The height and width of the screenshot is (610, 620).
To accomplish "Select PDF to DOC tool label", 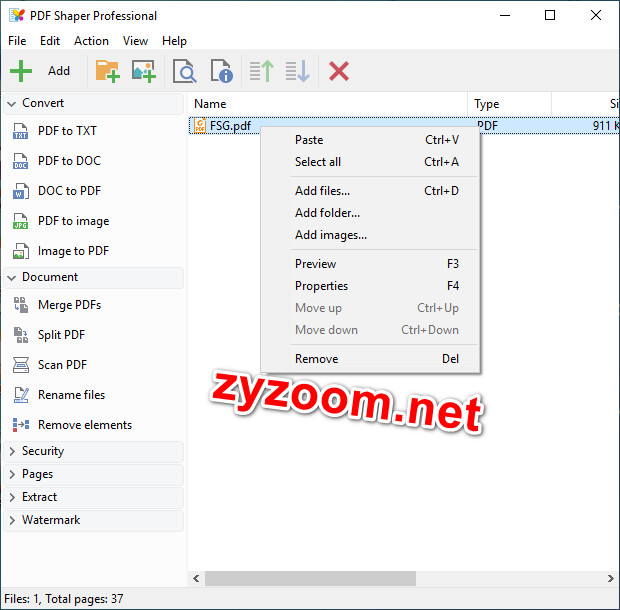I will pyautogui.click(x=70, y=161).
